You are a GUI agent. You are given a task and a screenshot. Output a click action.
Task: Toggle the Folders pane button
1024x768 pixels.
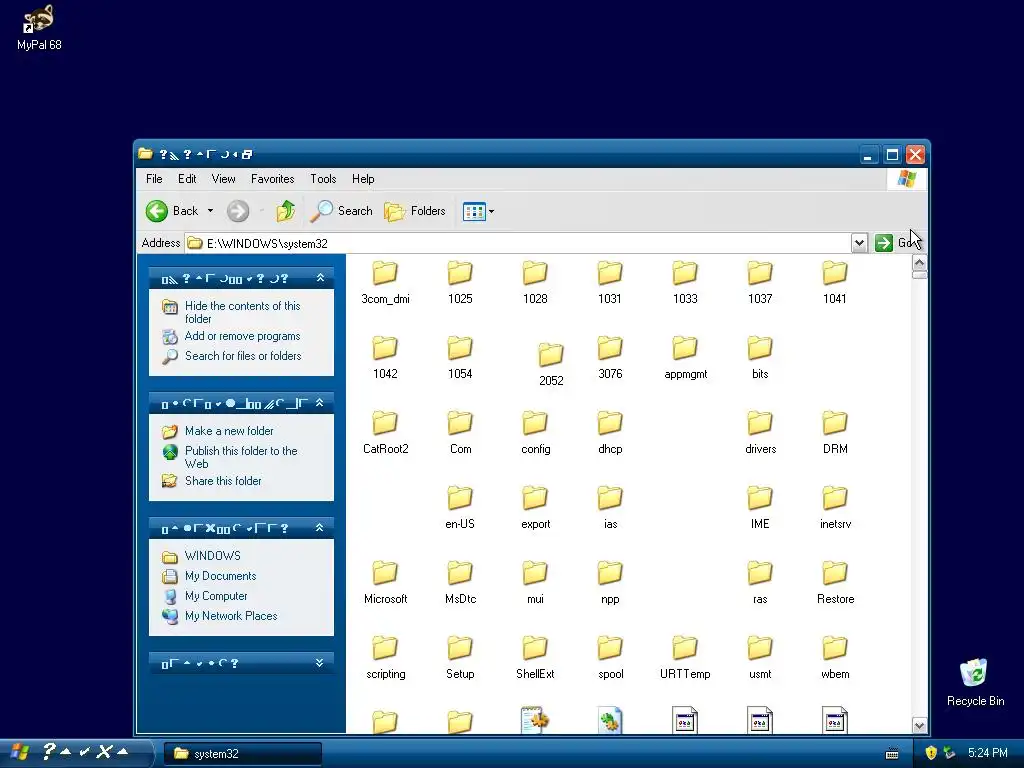pos(415,211)
